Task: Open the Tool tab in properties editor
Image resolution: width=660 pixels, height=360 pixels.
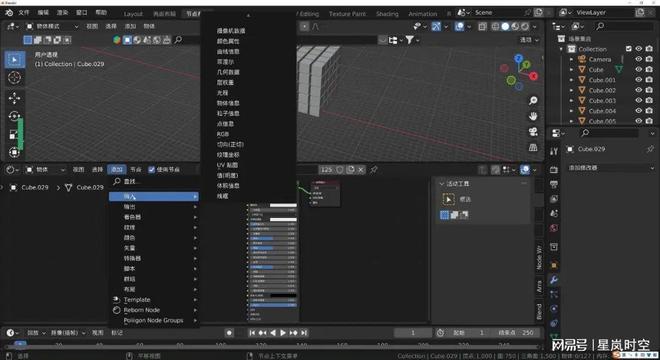Action: pyautogui.click(x=554, y=151)
